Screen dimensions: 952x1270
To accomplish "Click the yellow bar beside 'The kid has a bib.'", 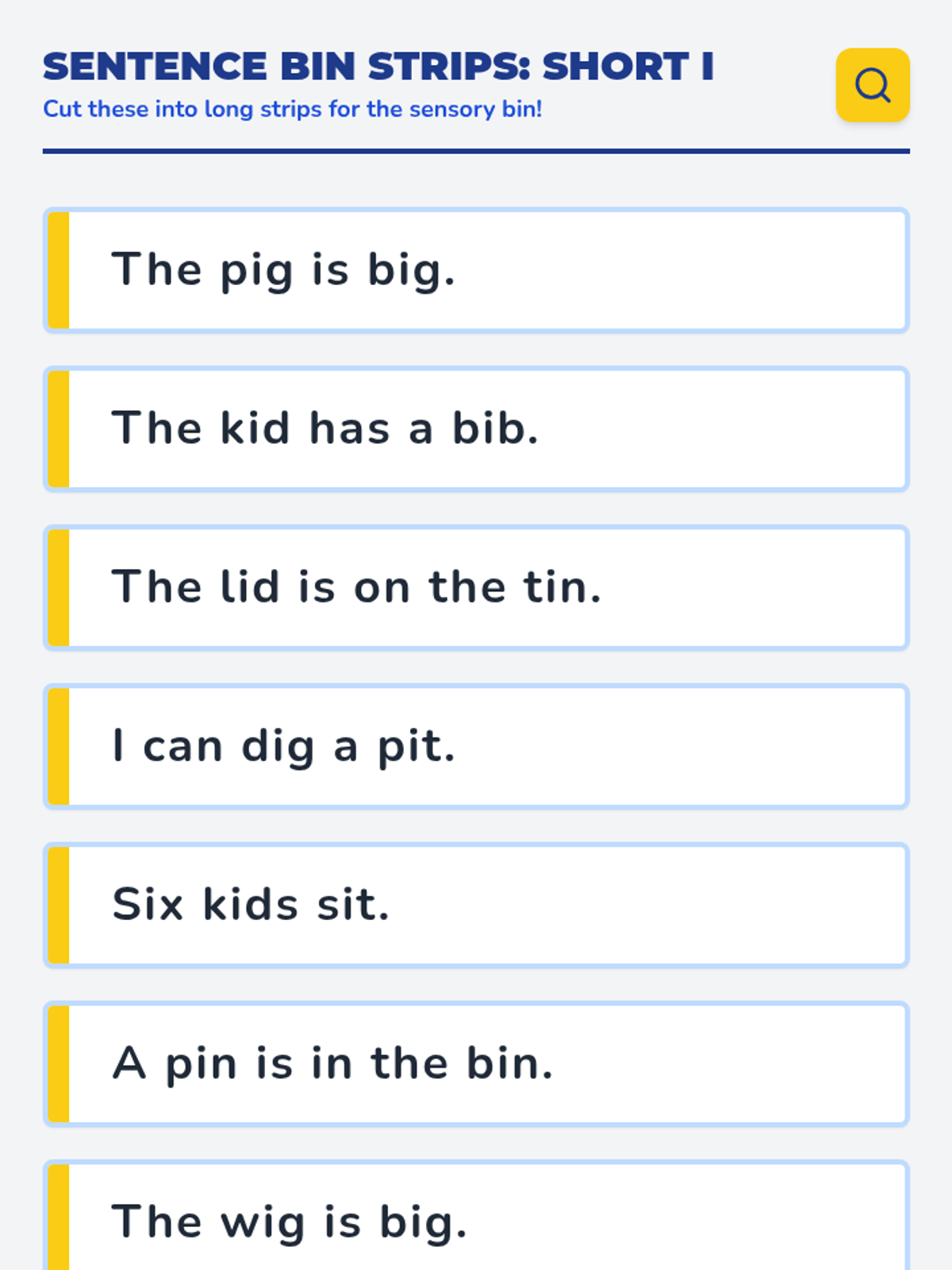I will coord(59,429).
